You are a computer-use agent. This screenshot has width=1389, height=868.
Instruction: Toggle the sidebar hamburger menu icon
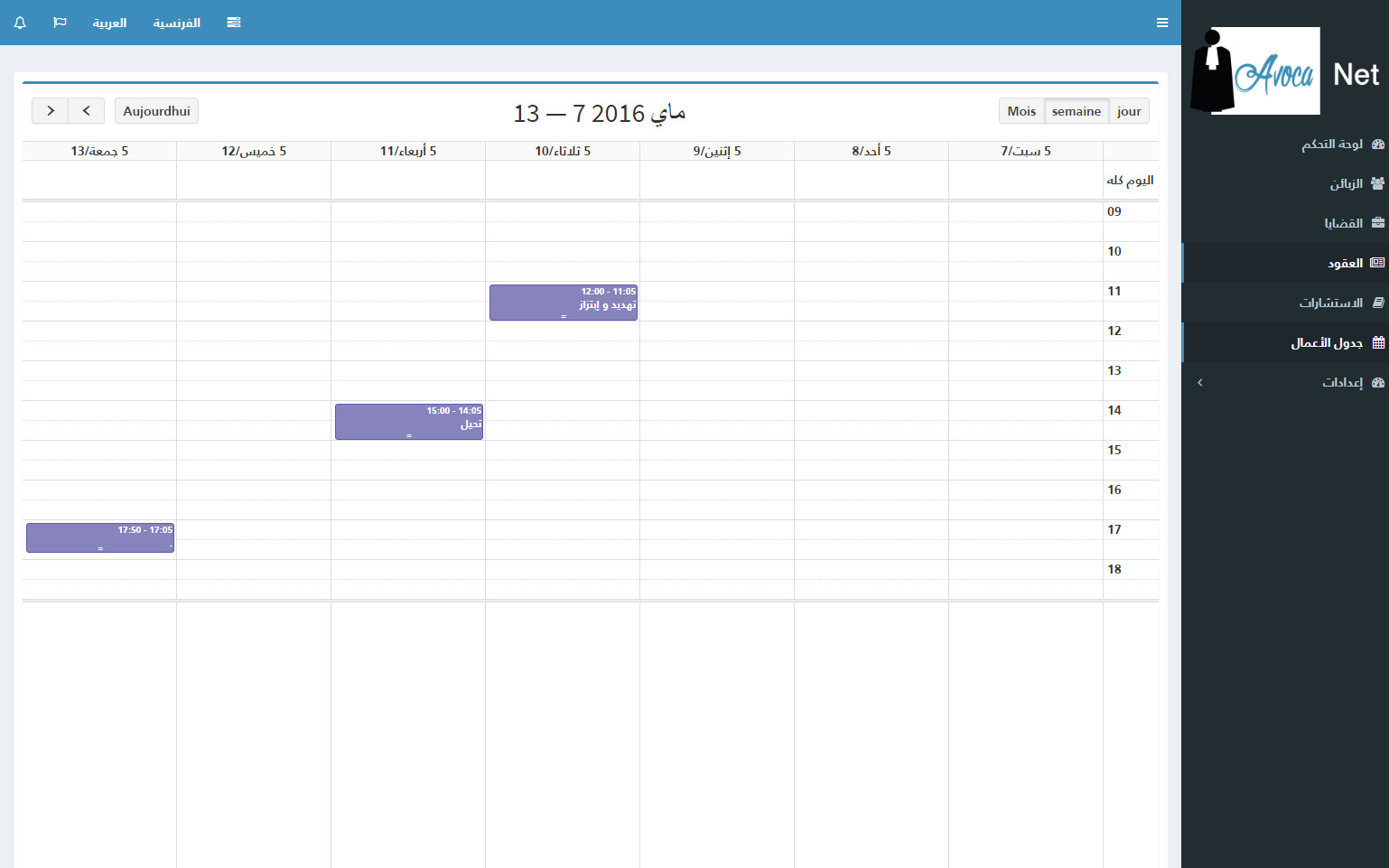coord(1162,23)
